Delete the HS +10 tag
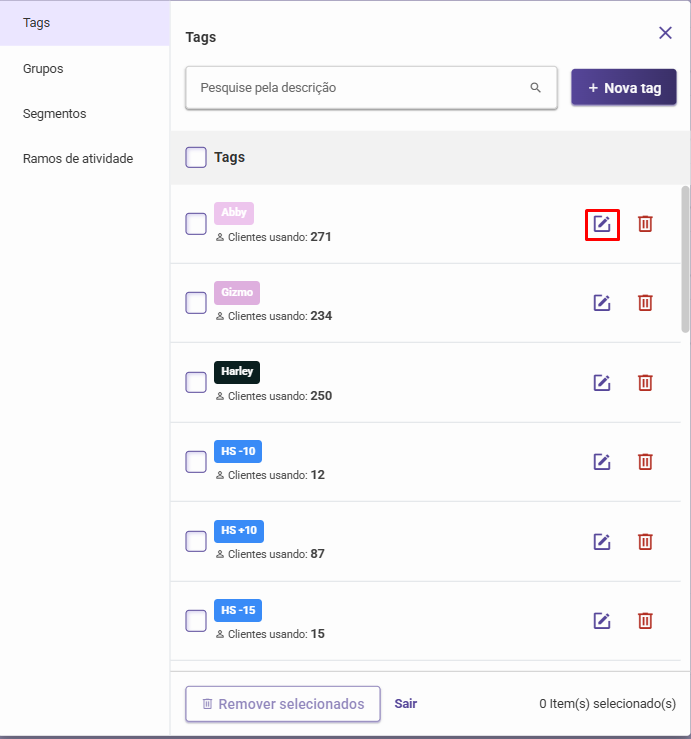Image resolution: width=691 pixels, height=739 pixels. pyautogui.click(x=645, y=541)
